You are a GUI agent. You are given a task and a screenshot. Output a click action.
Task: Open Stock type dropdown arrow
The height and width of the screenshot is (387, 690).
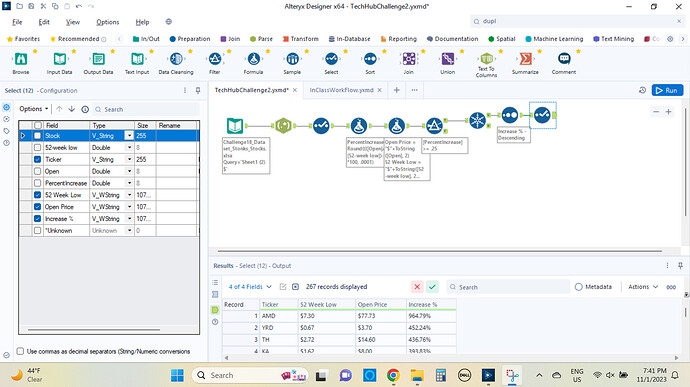(x=129, y=136)
